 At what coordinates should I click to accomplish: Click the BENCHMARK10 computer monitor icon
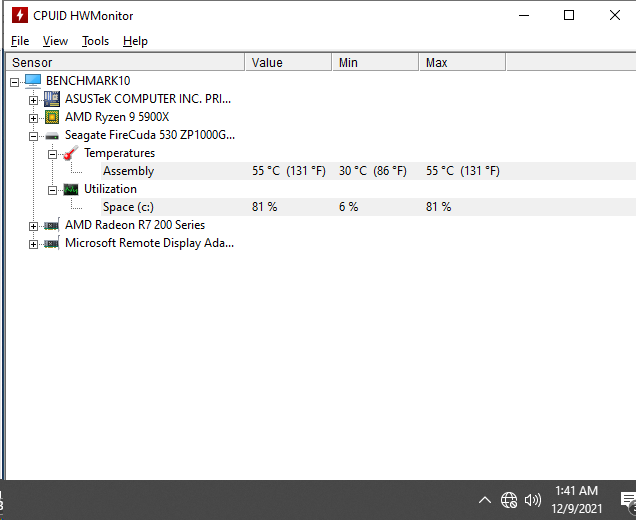click(33, 81)
